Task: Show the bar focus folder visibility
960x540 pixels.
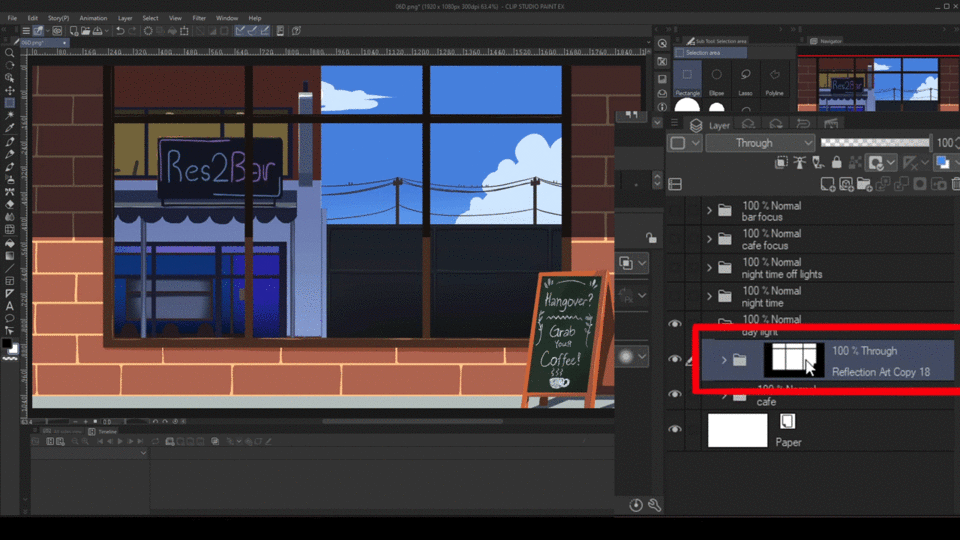Action: pyautogui.click(x=675, y=211)
